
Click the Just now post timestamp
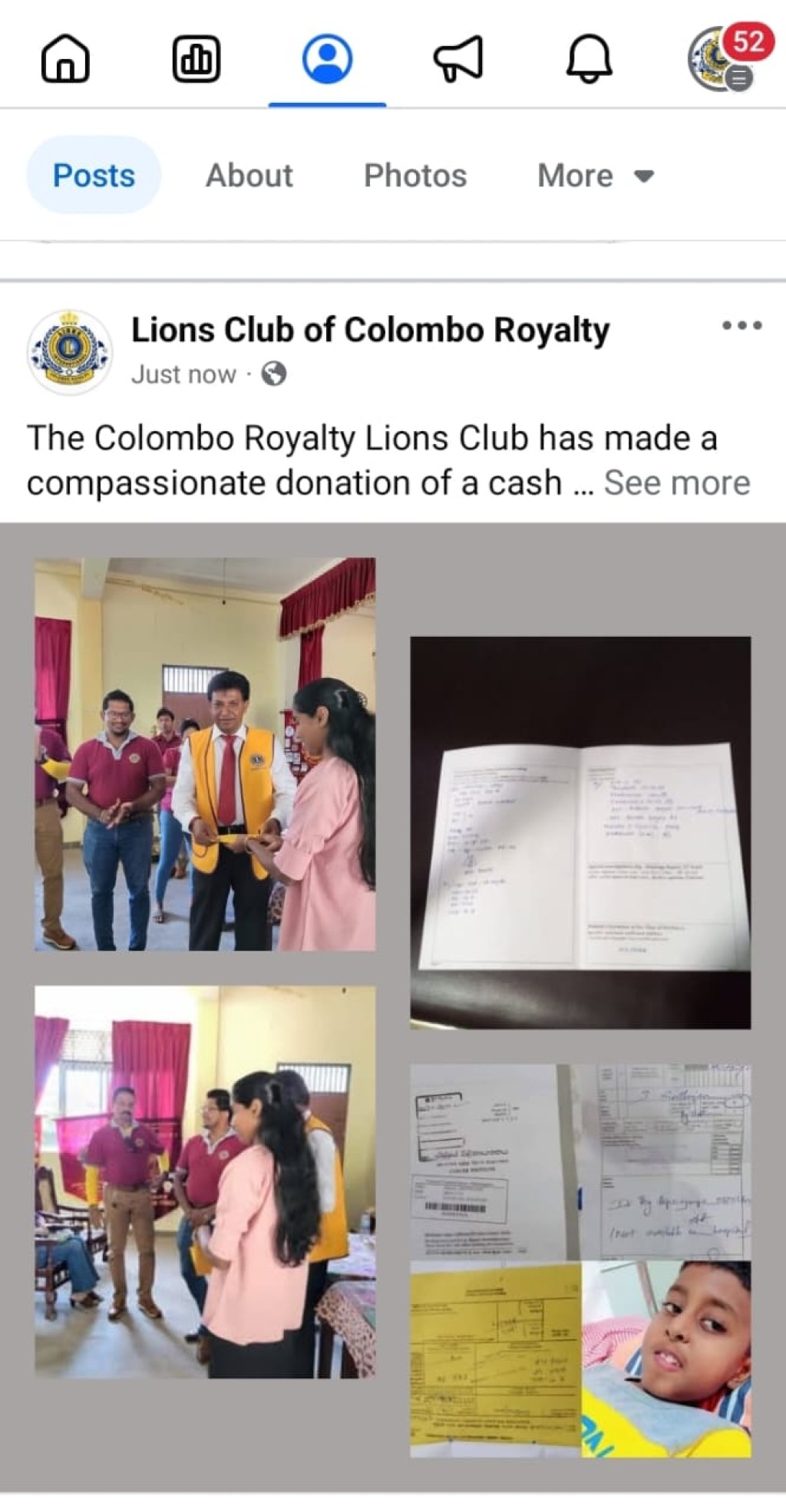pos(183,374)
